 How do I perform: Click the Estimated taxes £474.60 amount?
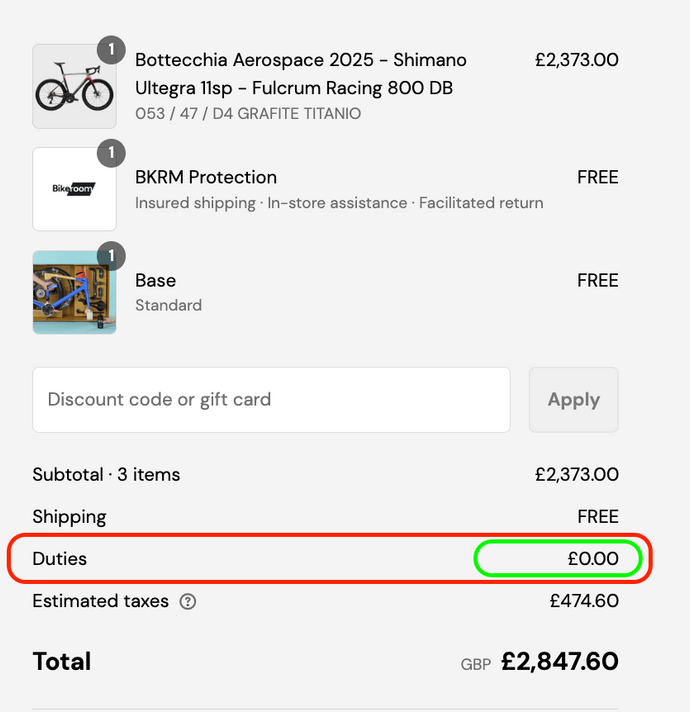coord(584,601)
